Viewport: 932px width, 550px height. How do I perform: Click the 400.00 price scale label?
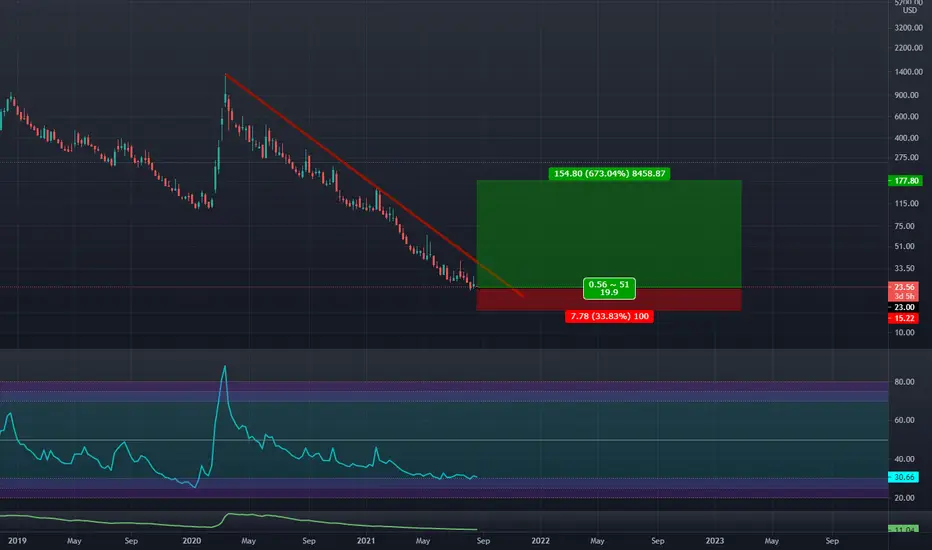[906, 138]
